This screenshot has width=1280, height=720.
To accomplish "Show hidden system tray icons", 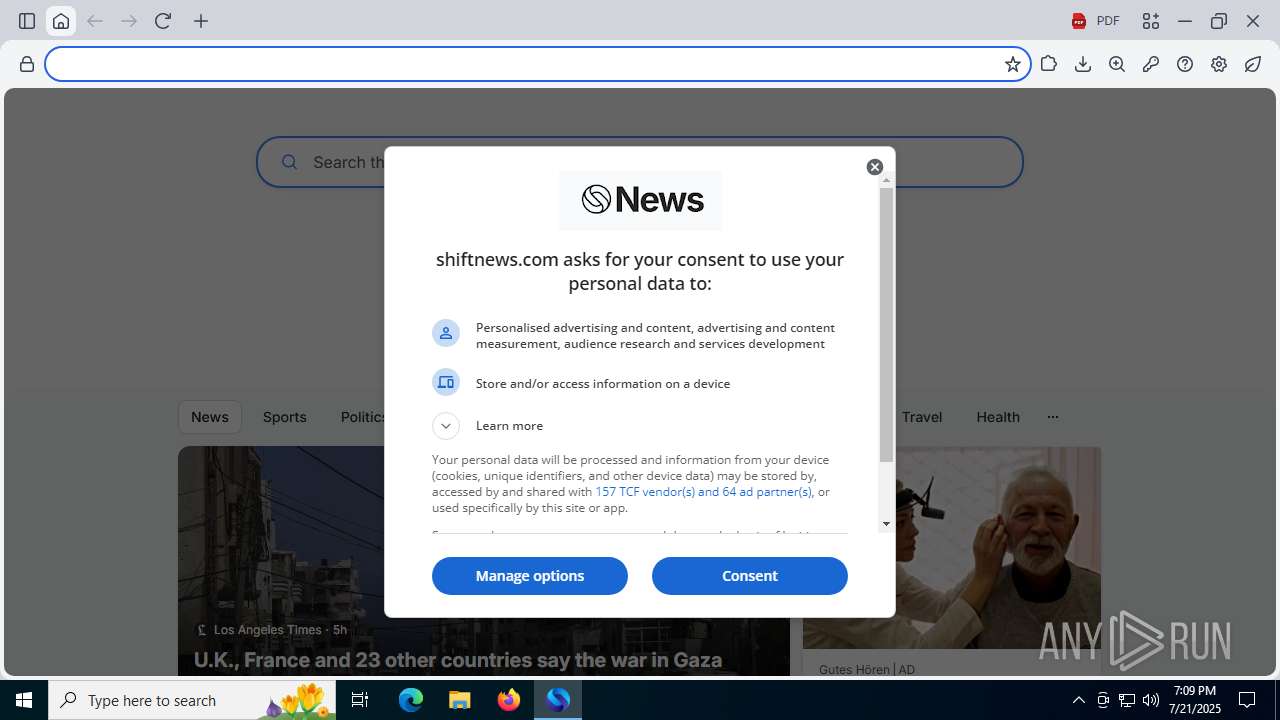I will click(x=1078, y=700).
